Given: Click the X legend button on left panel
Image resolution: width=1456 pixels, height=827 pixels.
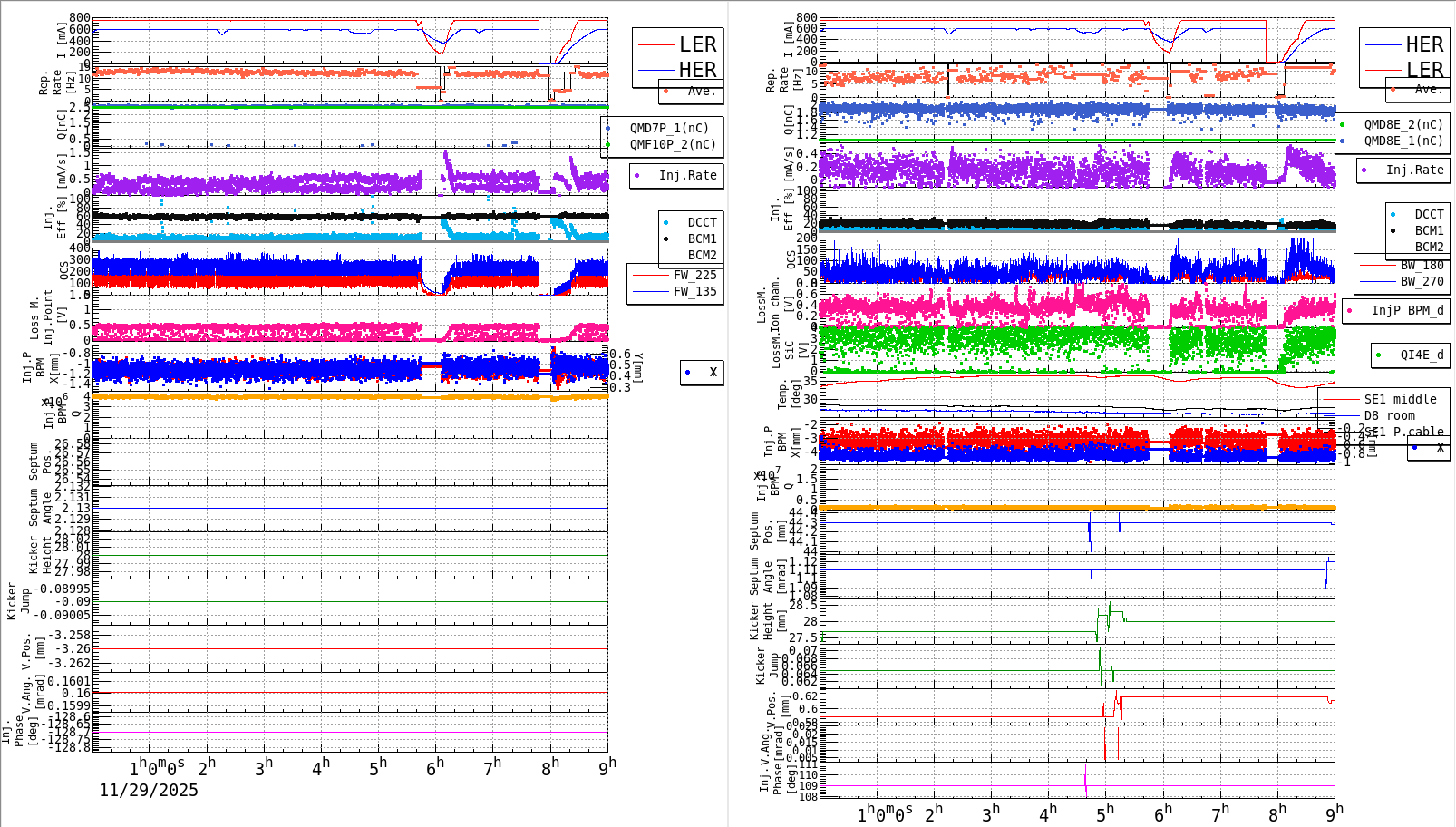Looking at the screenshot, I should tap(700, 372).
